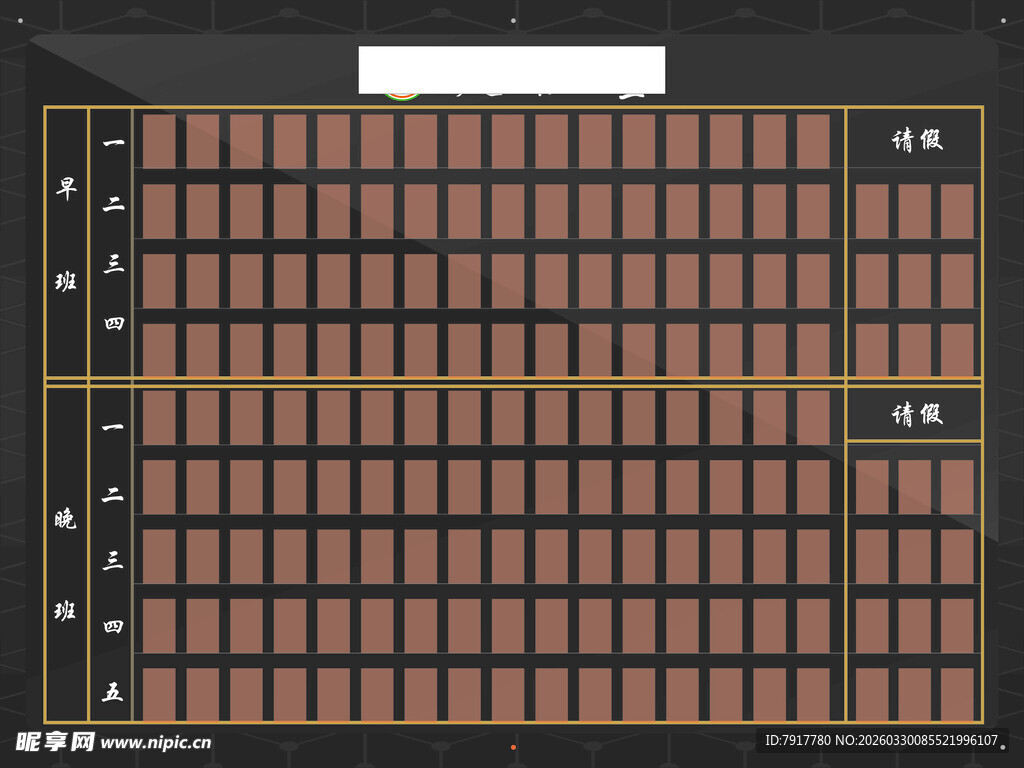The width and height of the screenshot is (1024, 768).
Task: Select the 请假 header in the evening shift section
Action: pyautogui.click(x=916, y=414)
